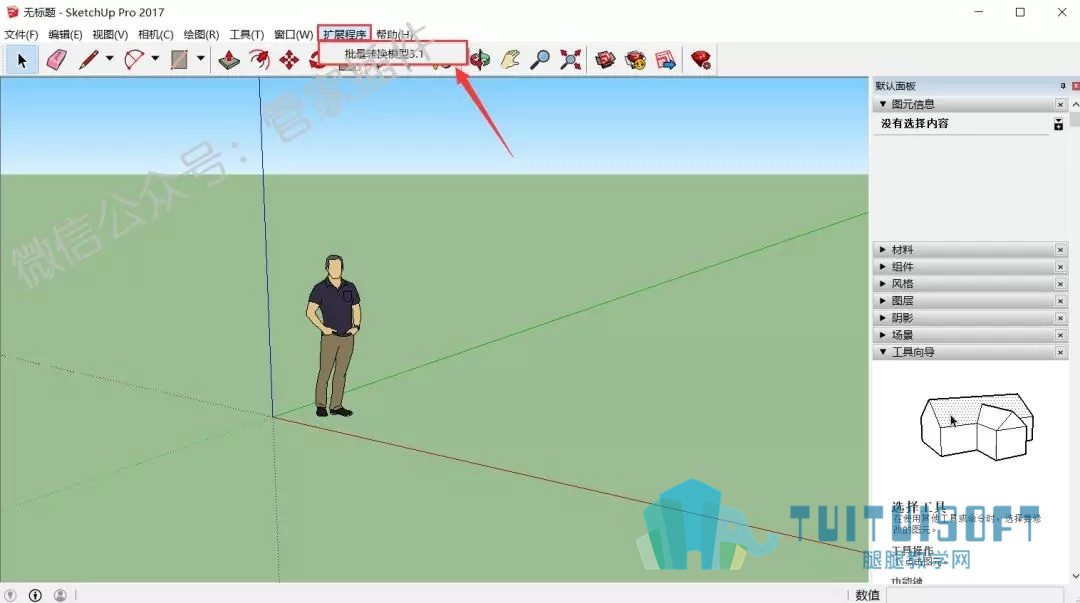Open the red ruby Extension Manager icon

[x=700, y=60]
